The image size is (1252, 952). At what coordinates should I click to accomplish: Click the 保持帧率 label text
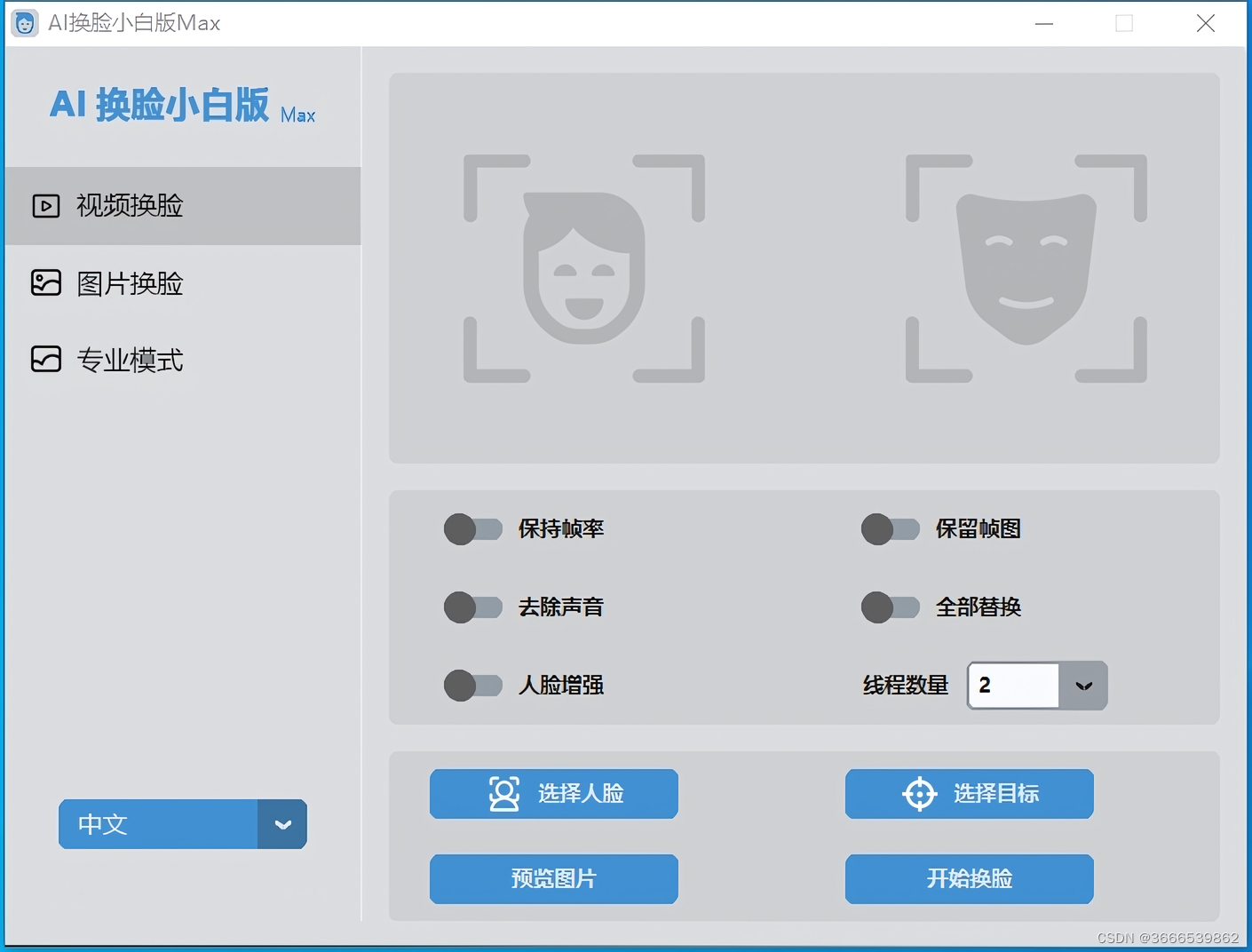coord(561,529)
